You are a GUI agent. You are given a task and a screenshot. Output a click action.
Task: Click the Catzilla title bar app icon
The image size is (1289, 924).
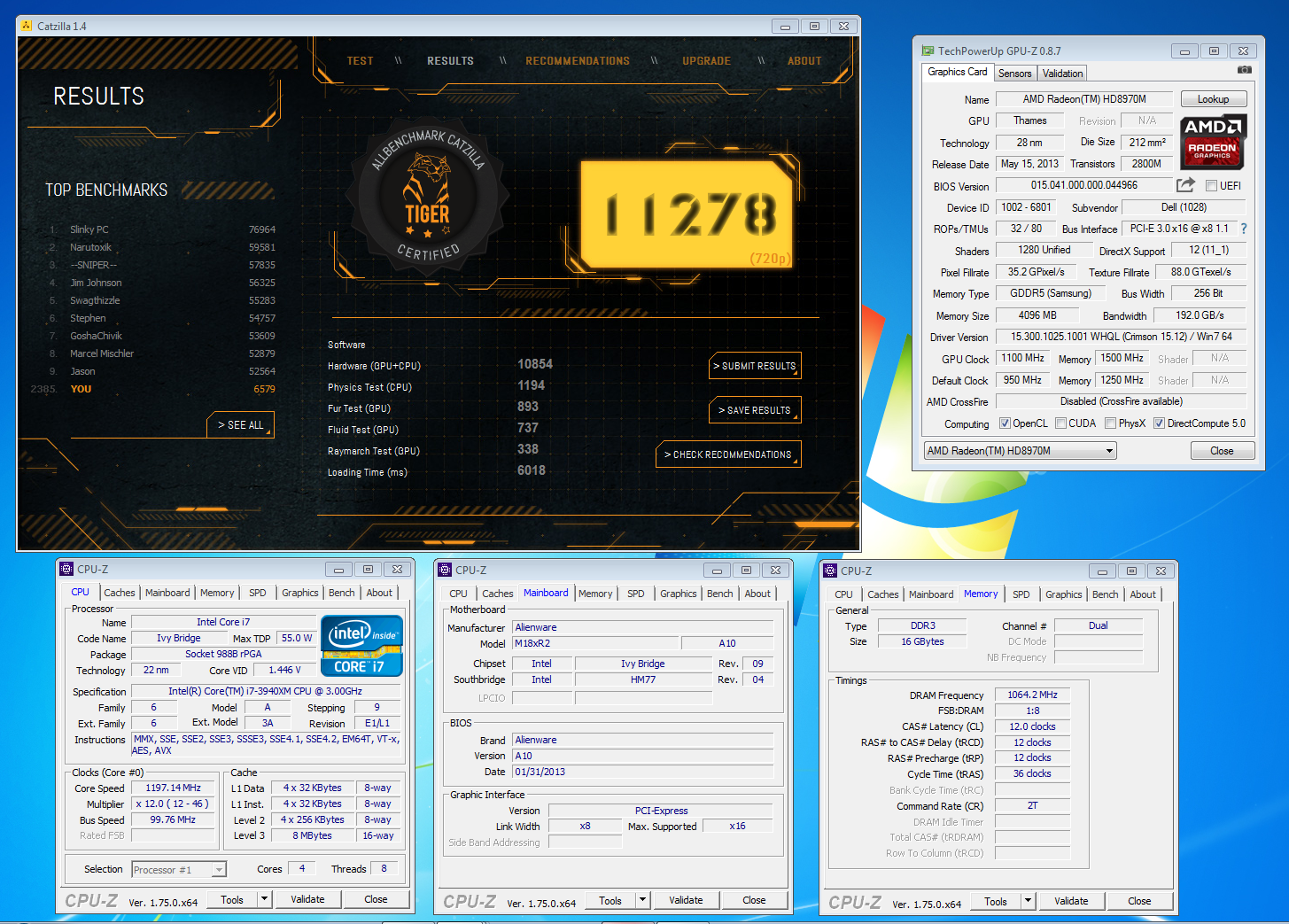[27, 26]
